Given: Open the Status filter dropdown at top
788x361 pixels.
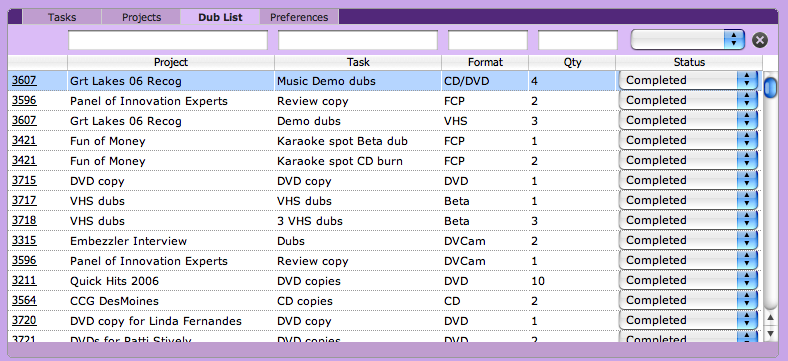Looking at the screenshot, I should [687, 40].
